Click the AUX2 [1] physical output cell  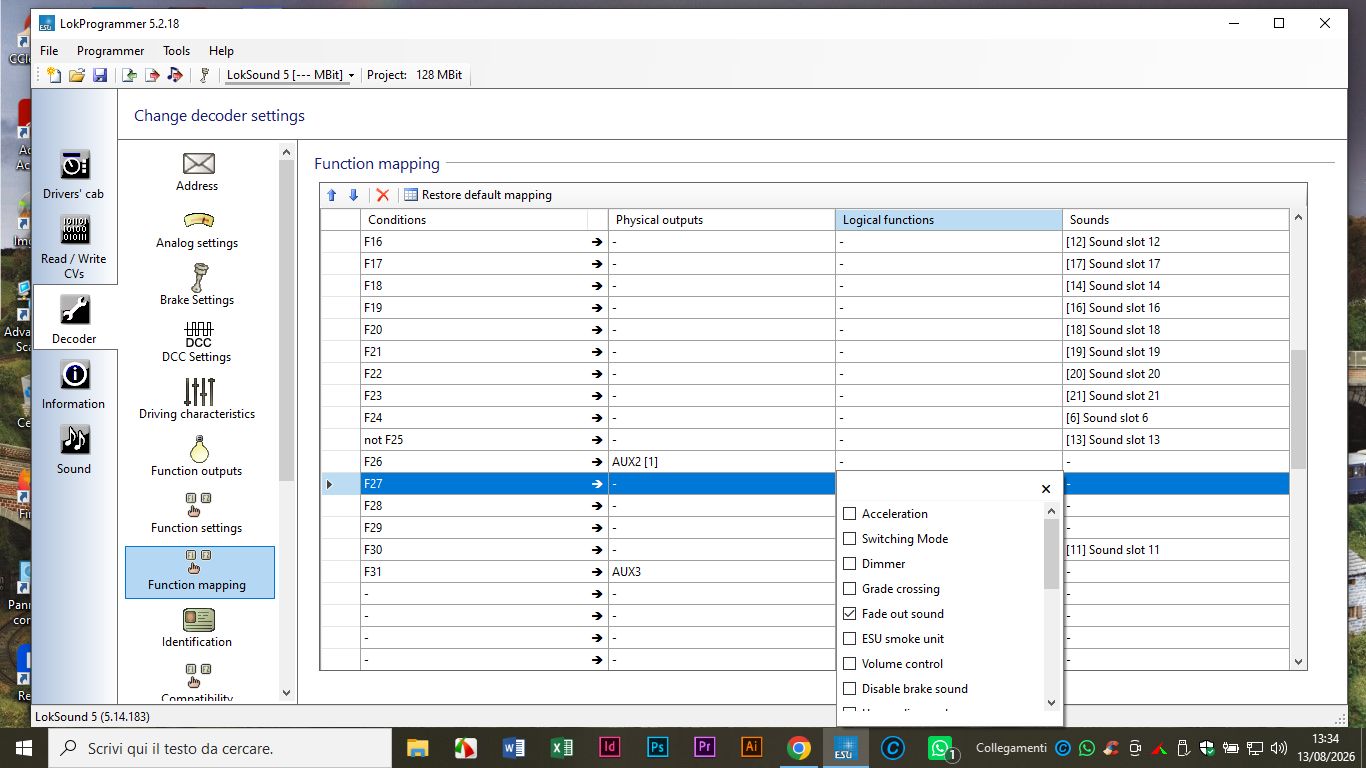(x=722, y=462)
